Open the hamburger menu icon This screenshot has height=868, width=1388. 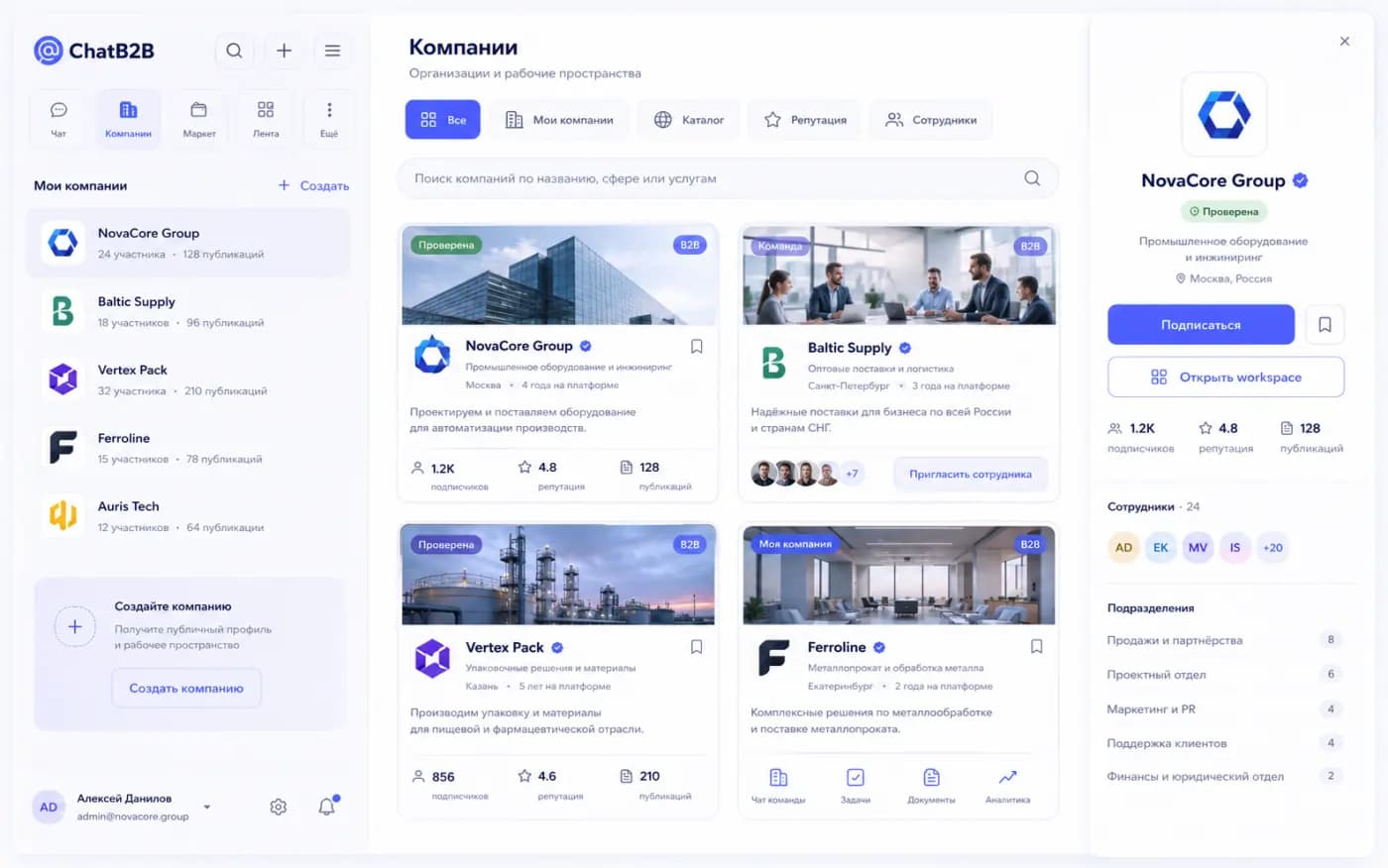point(332,51)
